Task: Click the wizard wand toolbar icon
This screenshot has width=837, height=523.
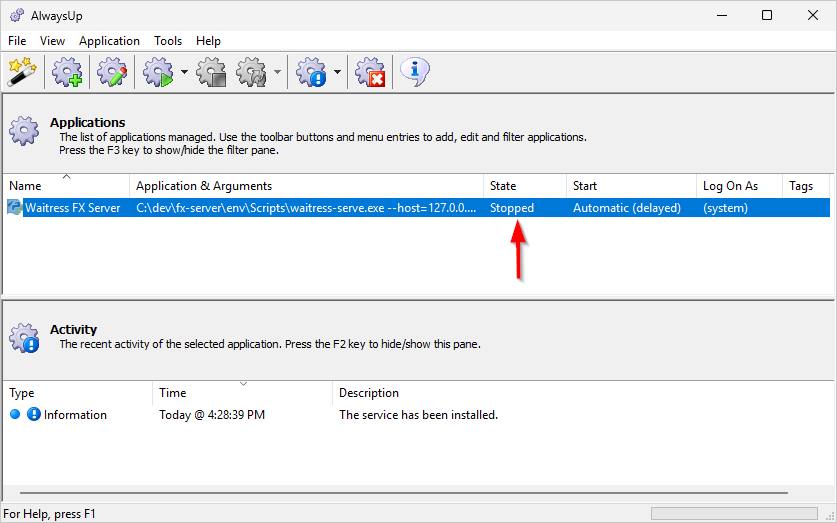Action: tap(20, 72)
